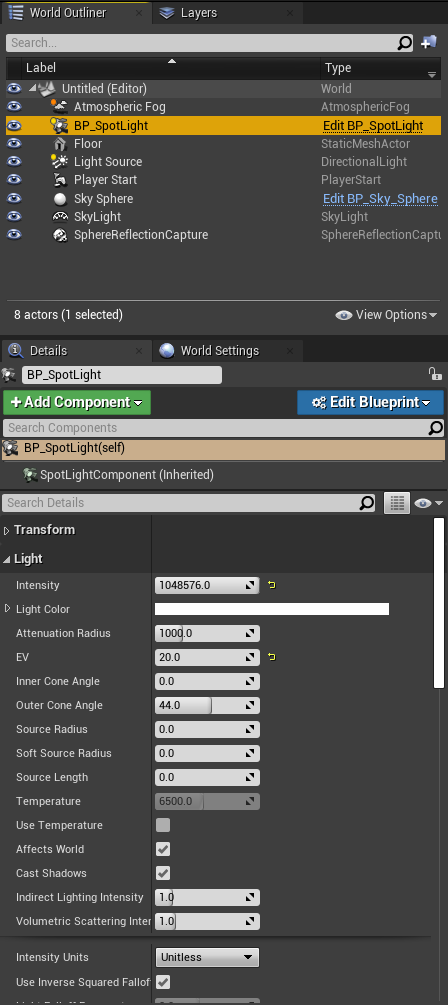Hide the Floor actor with eye icon
The image size is (448, 1005).
13,144
